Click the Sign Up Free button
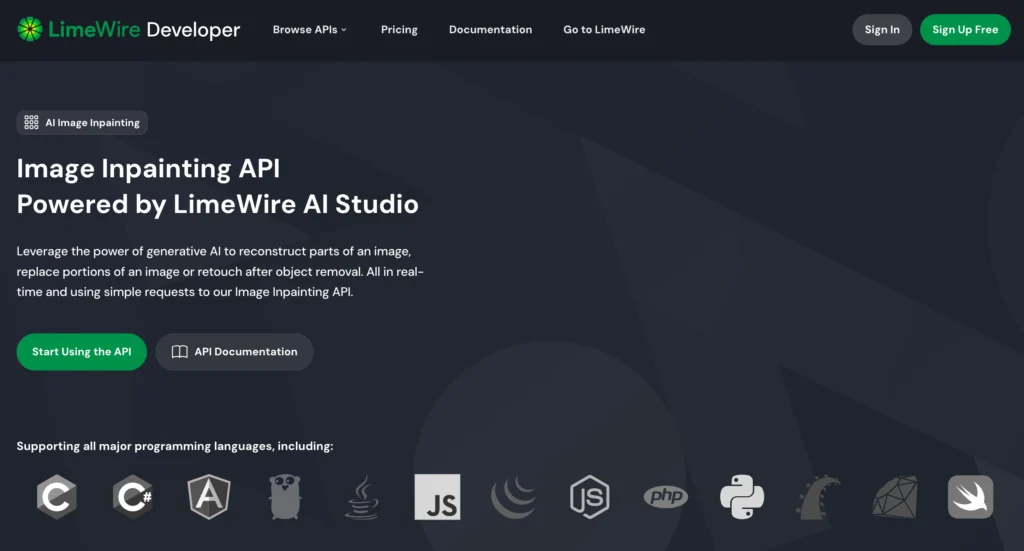This screenshot has height=551, width=1024. point(965,29)
